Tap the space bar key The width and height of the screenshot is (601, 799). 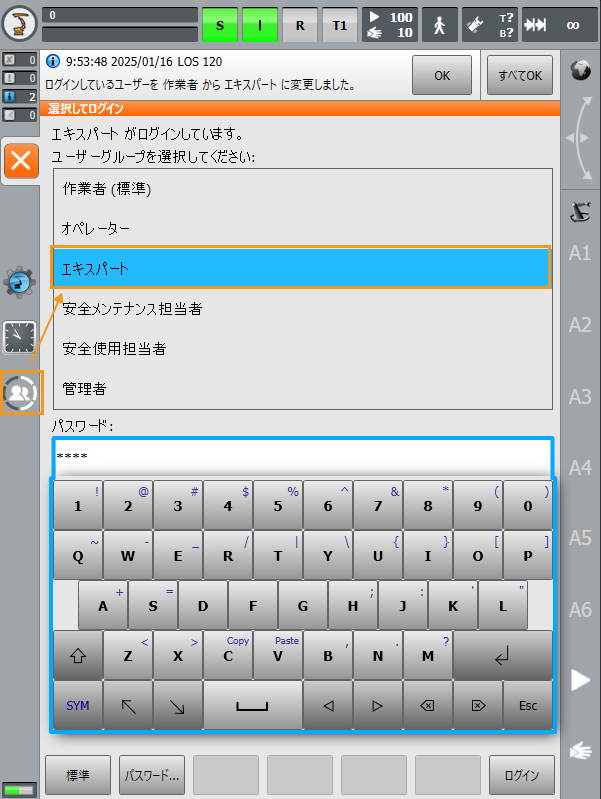coord(253,705)
